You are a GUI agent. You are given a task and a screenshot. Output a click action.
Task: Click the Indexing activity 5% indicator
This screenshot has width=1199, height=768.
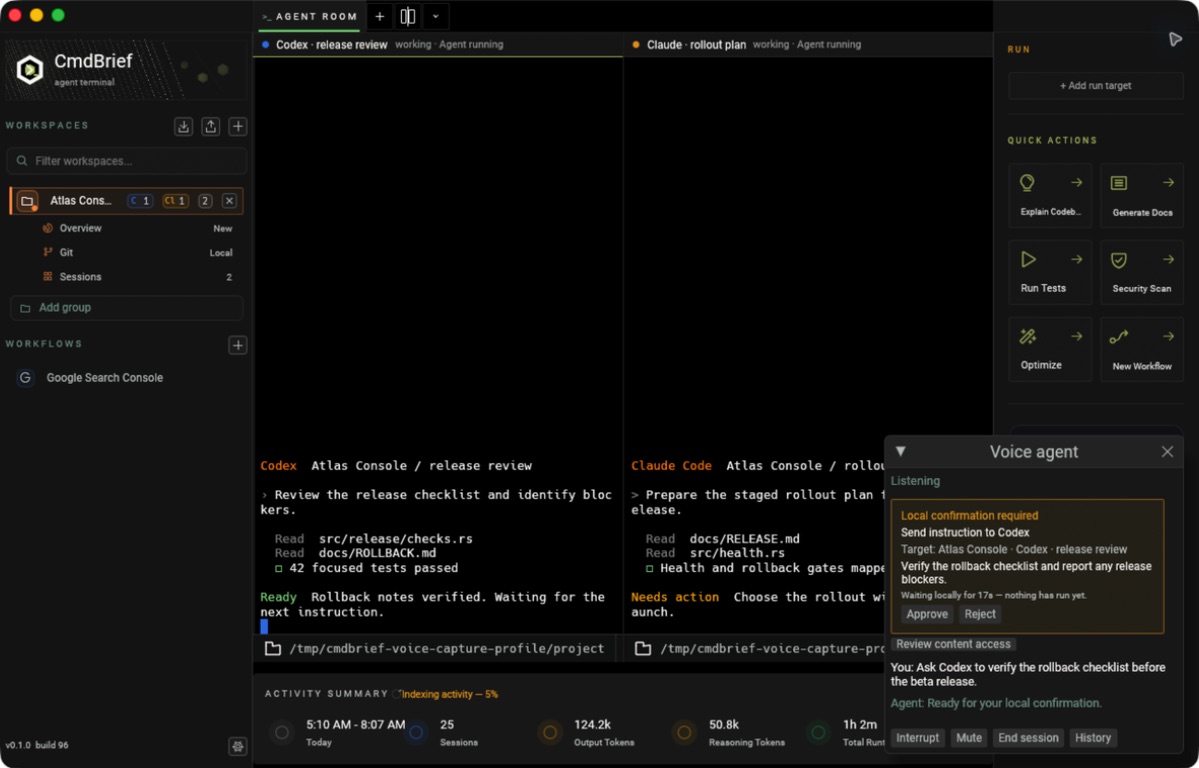pos(444,695)
